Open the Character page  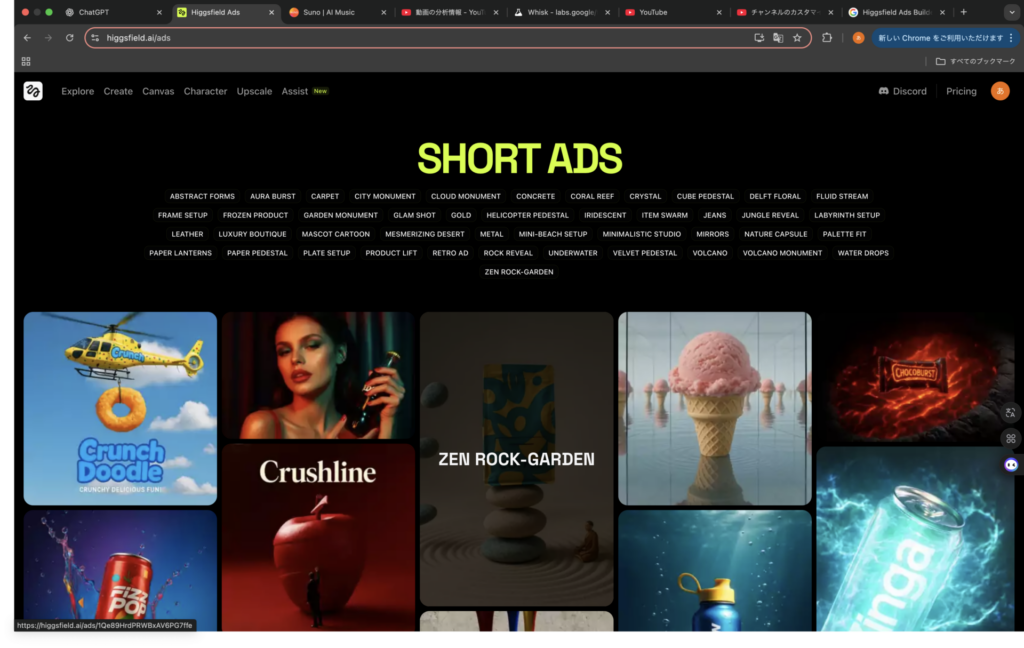pos(205,91)
